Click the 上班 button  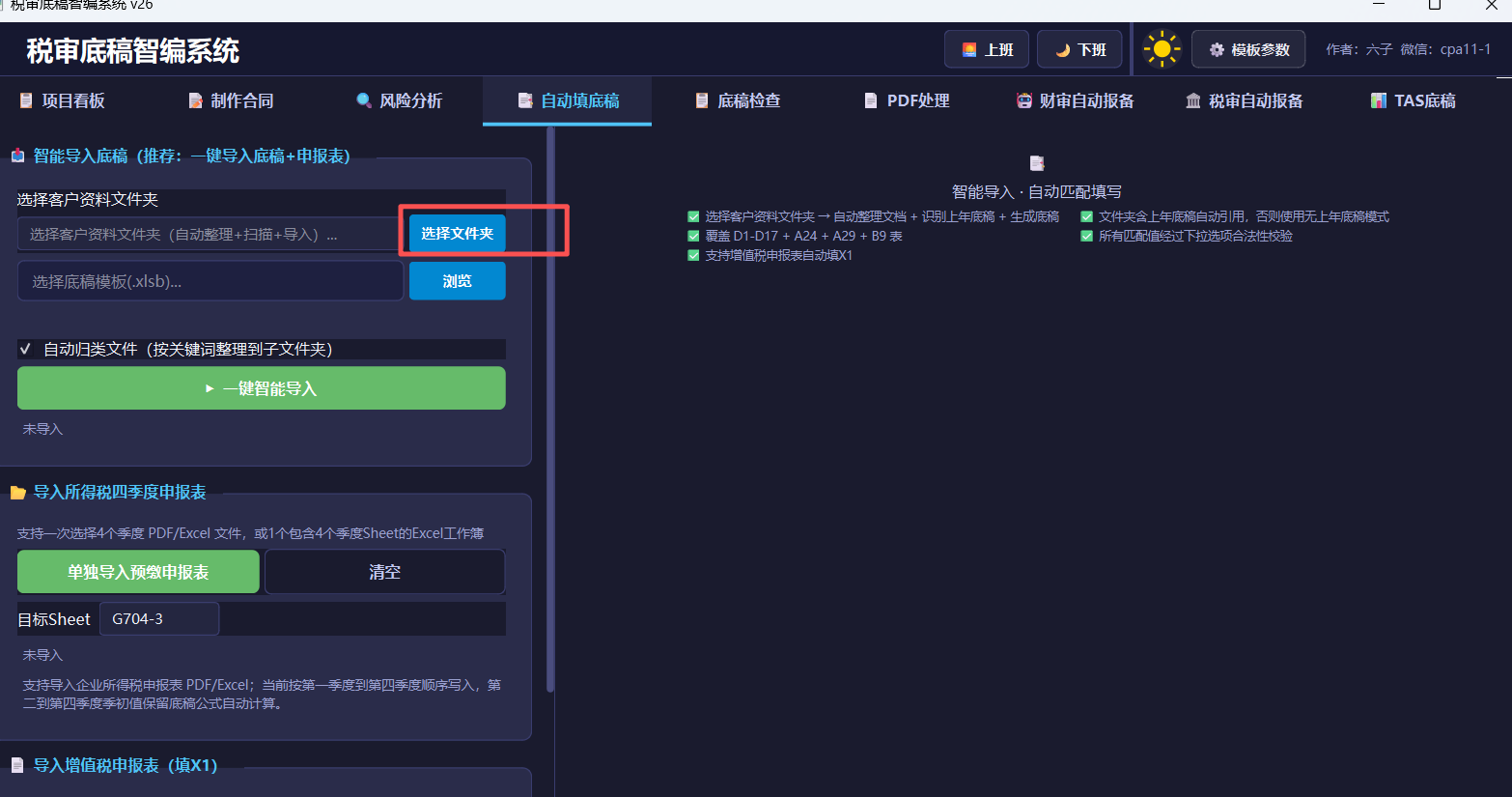[987, 49]
